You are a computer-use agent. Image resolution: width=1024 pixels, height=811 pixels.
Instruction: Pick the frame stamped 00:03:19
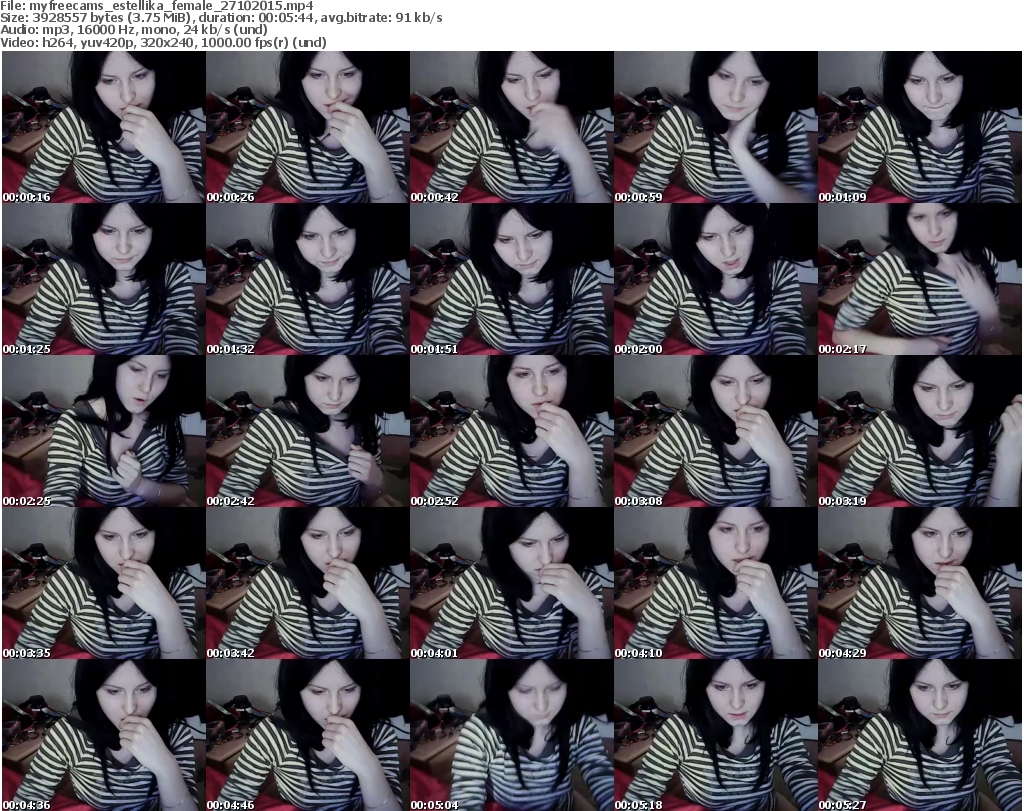pos(920,432)
